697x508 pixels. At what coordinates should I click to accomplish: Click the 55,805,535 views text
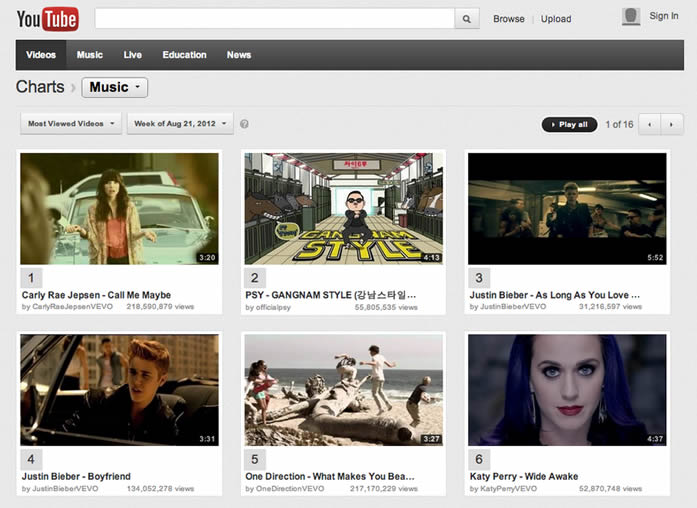(386, 307)
